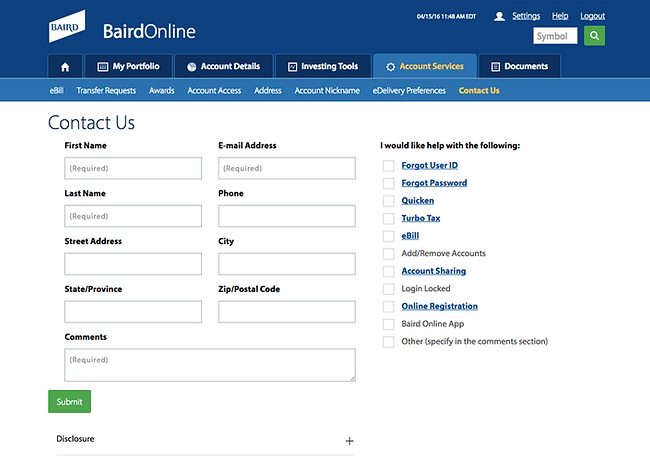Click into the First Name field
This screenshot has width=650, height=459.
133,168
